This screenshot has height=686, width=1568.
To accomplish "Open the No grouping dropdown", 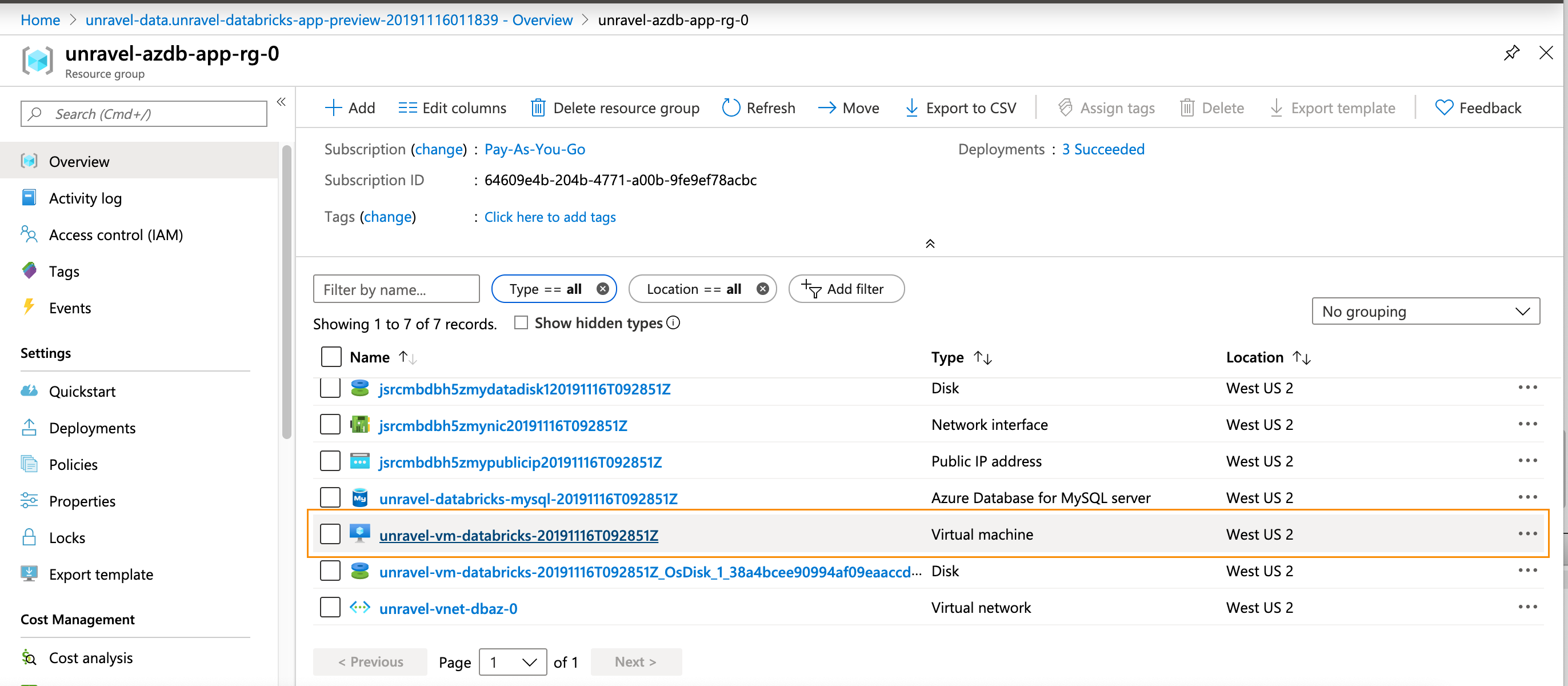I will [x=1426, y=311].
